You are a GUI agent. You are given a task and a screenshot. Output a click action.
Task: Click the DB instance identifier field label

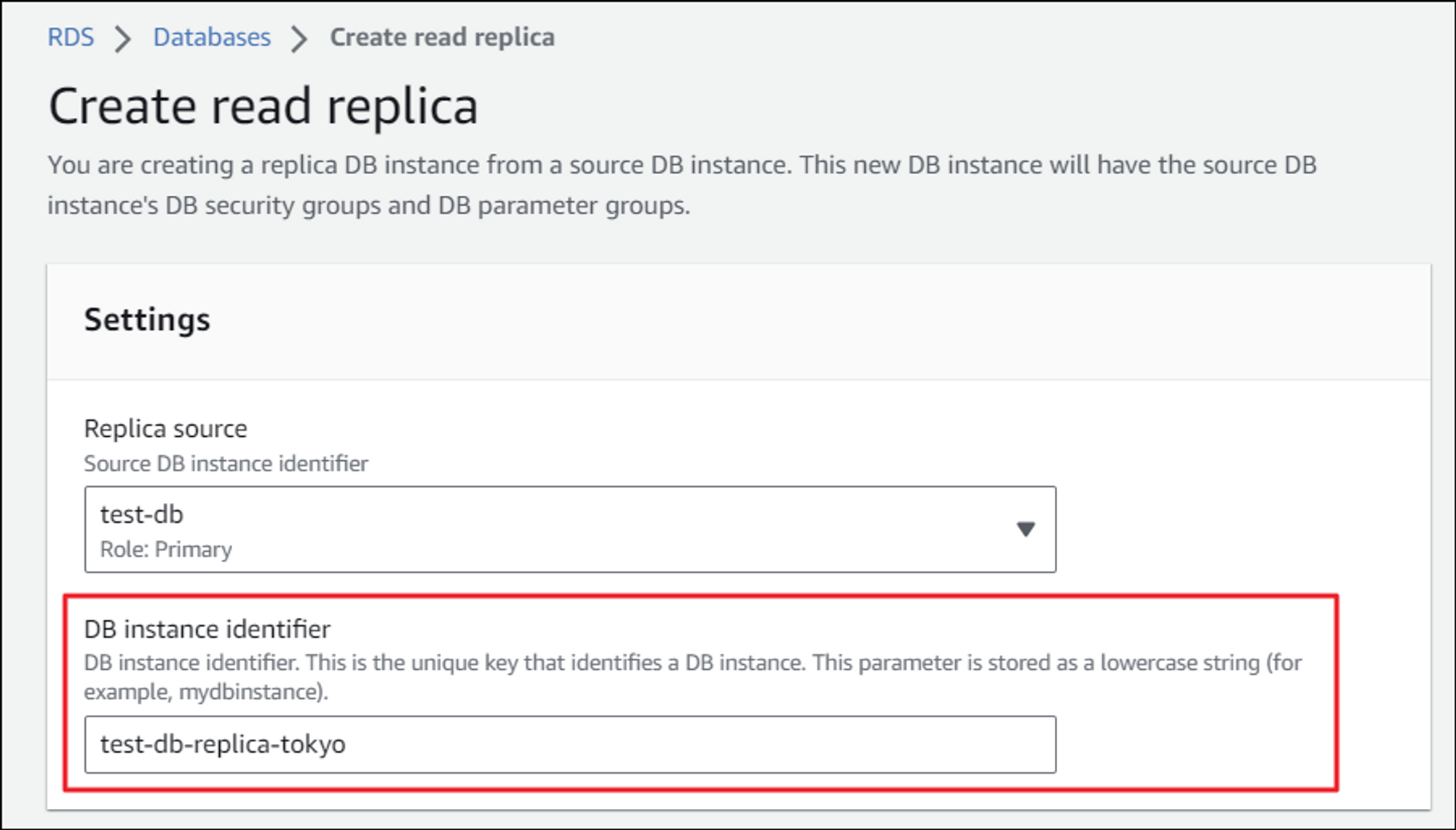(207, 628)
